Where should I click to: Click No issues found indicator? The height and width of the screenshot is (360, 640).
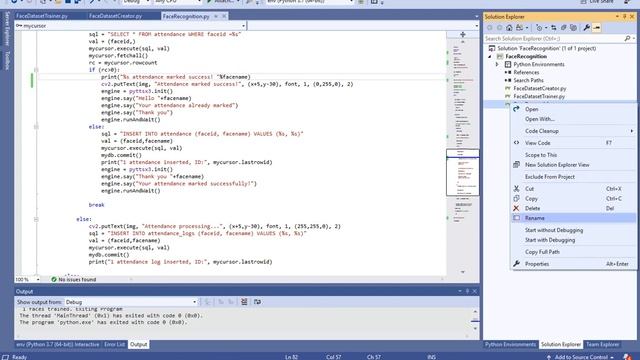[x=74, y=280]
